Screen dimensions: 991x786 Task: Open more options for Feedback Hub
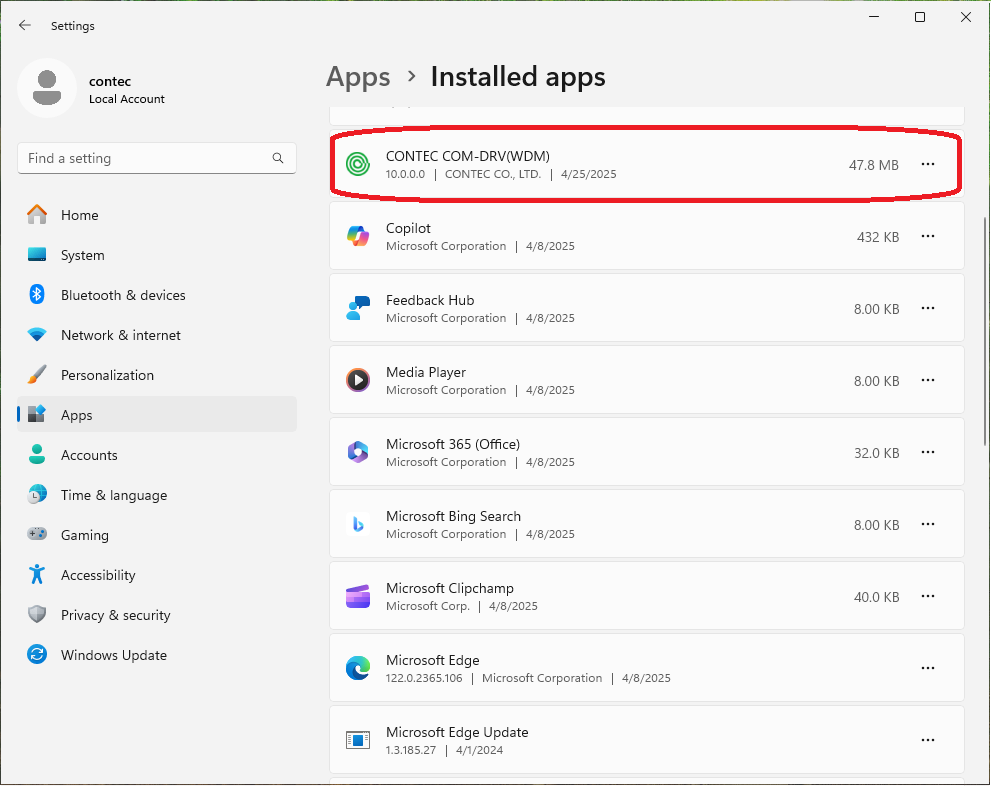coord(928,308)
